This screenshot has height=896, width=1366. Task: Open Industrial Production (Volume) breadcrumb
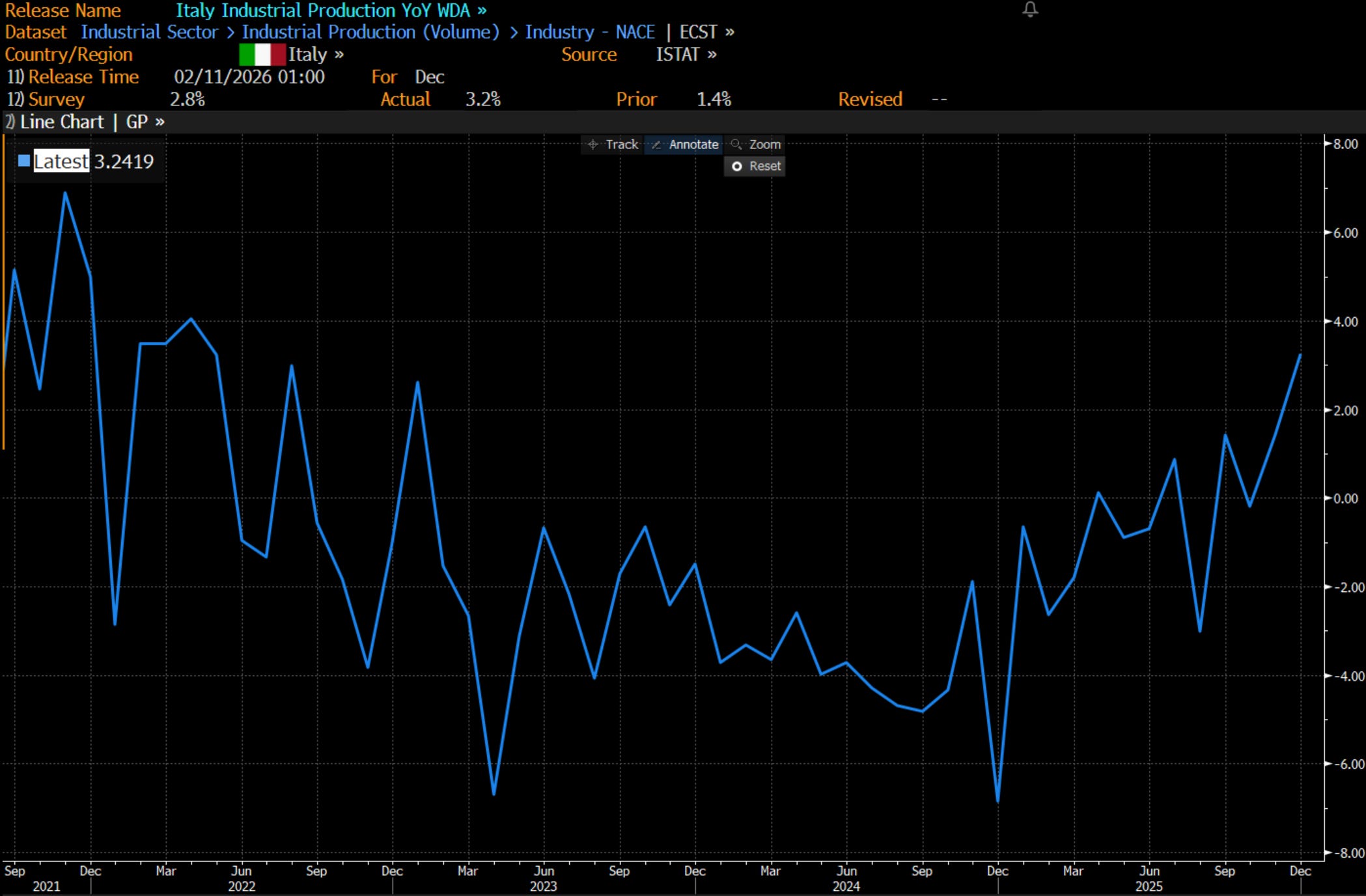(x=370, y=32)
